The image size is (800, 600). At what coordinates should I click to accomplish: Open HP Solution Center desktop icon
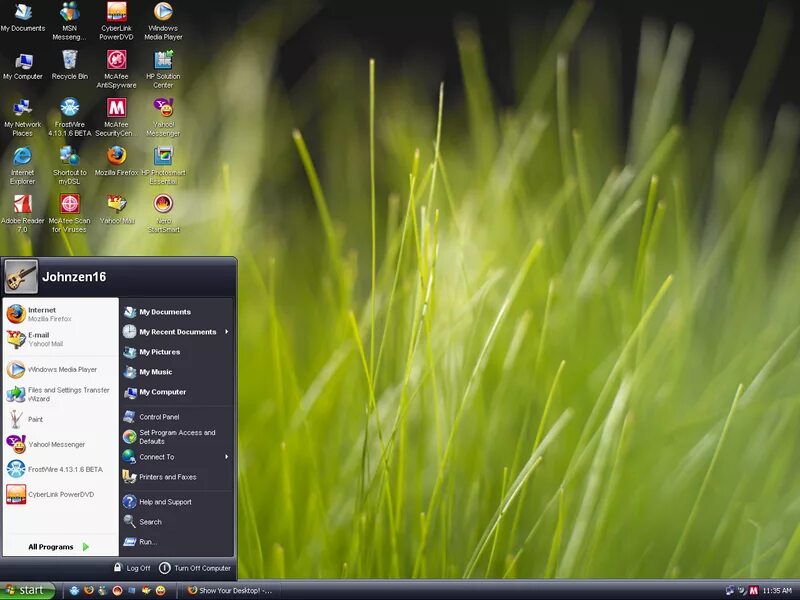(163, 69)
